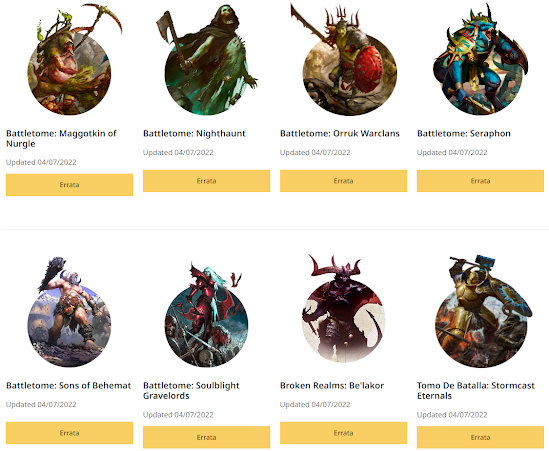Open Errata for Maggotkin of Nurgle

pyautogui.click(x=69, y=185)
